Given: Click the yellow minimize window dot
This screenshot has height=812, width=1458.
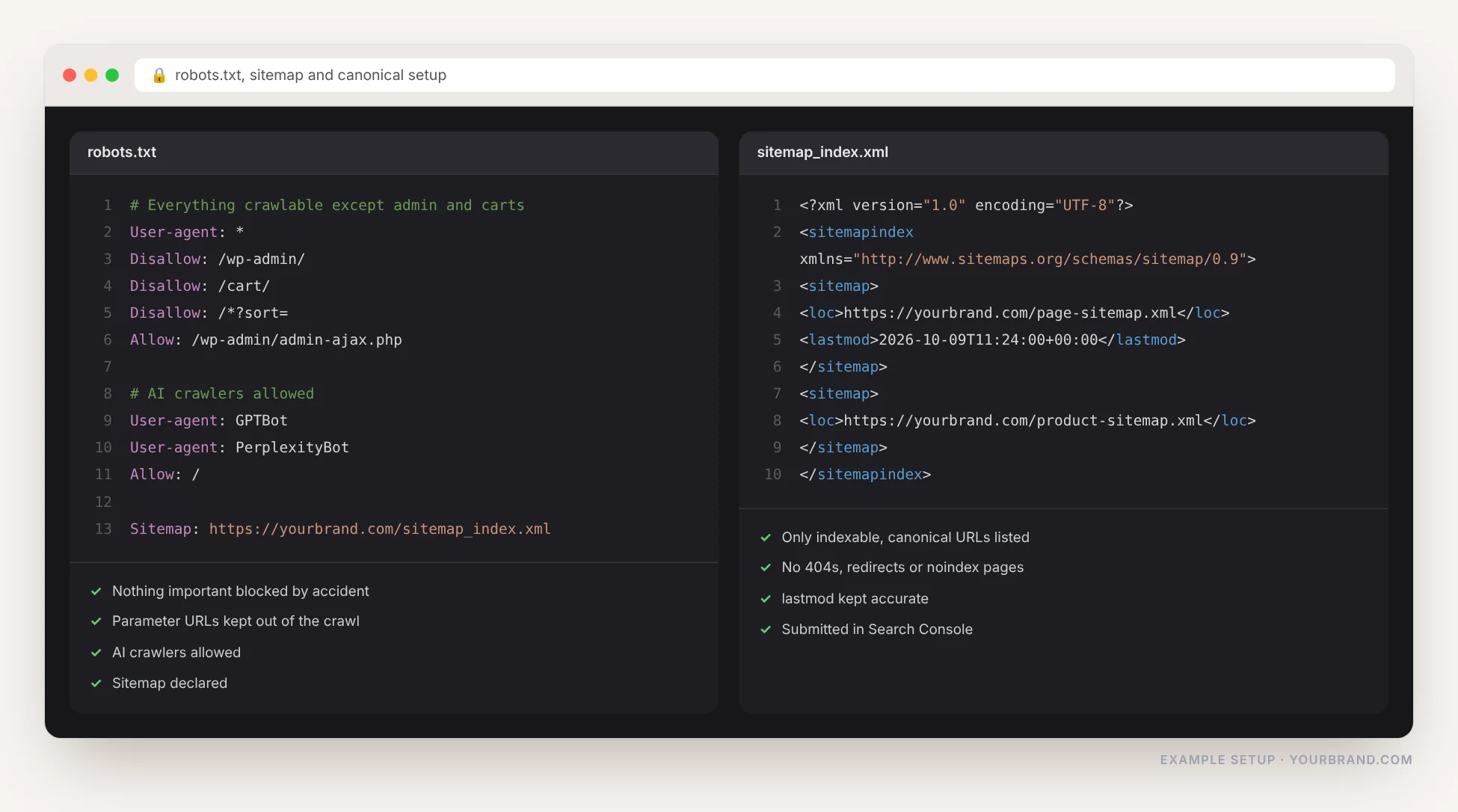Looking at the screenshot, I should point(90,76).
